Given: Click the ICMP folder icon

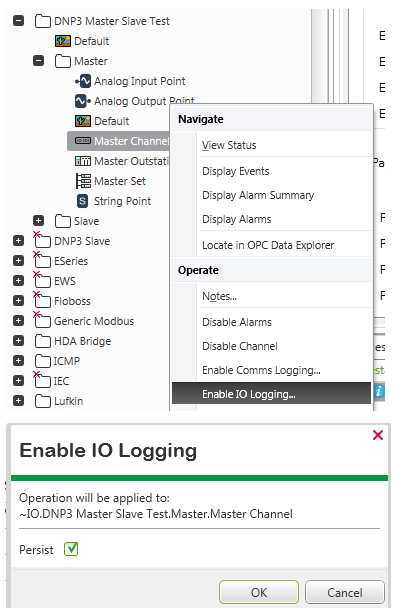Looking at the screenshot, I should tap(43, 361).
